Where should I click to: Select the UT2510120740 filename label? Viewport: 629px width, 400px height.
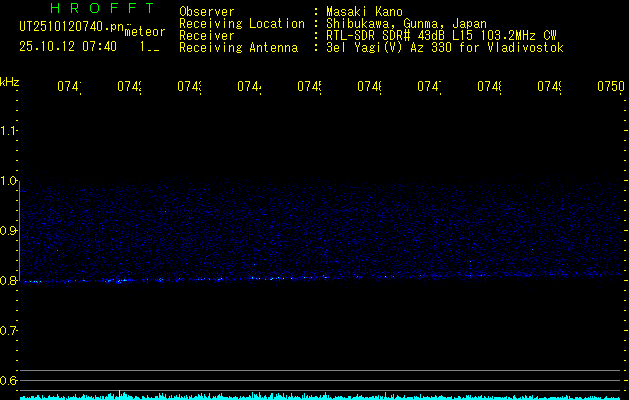[x=70, y=26]
